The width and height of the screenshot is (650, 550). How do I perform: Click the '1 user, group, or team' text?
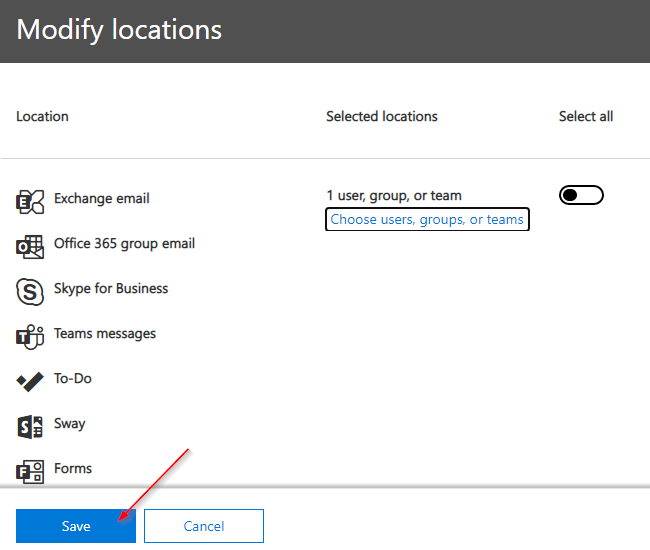394,195
